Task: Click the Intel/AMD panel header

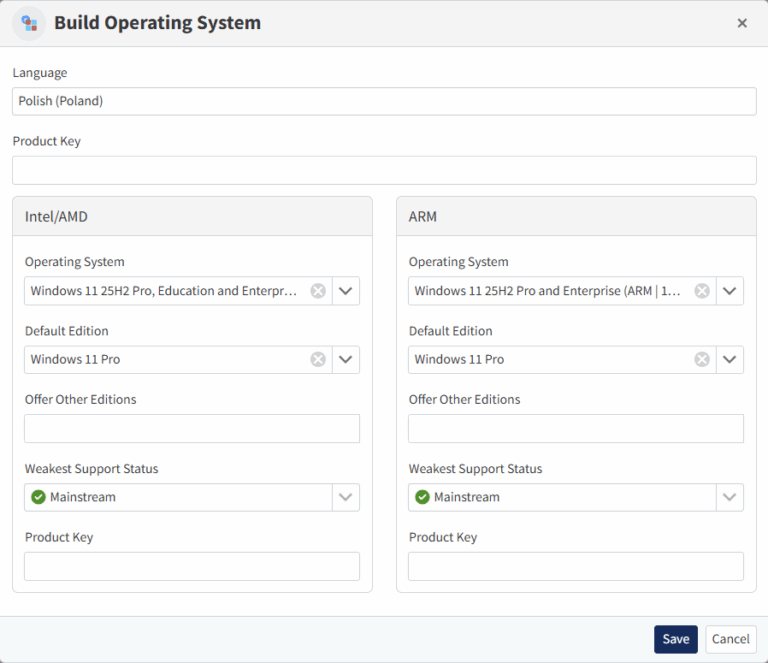Action: tap(192, 216)
